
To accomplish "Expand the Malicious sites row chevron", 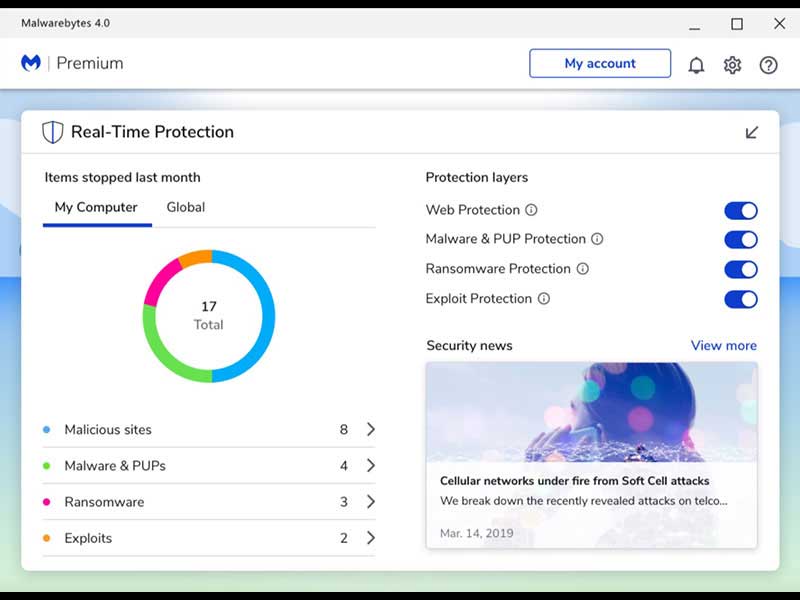I will (x=370, y=429).
